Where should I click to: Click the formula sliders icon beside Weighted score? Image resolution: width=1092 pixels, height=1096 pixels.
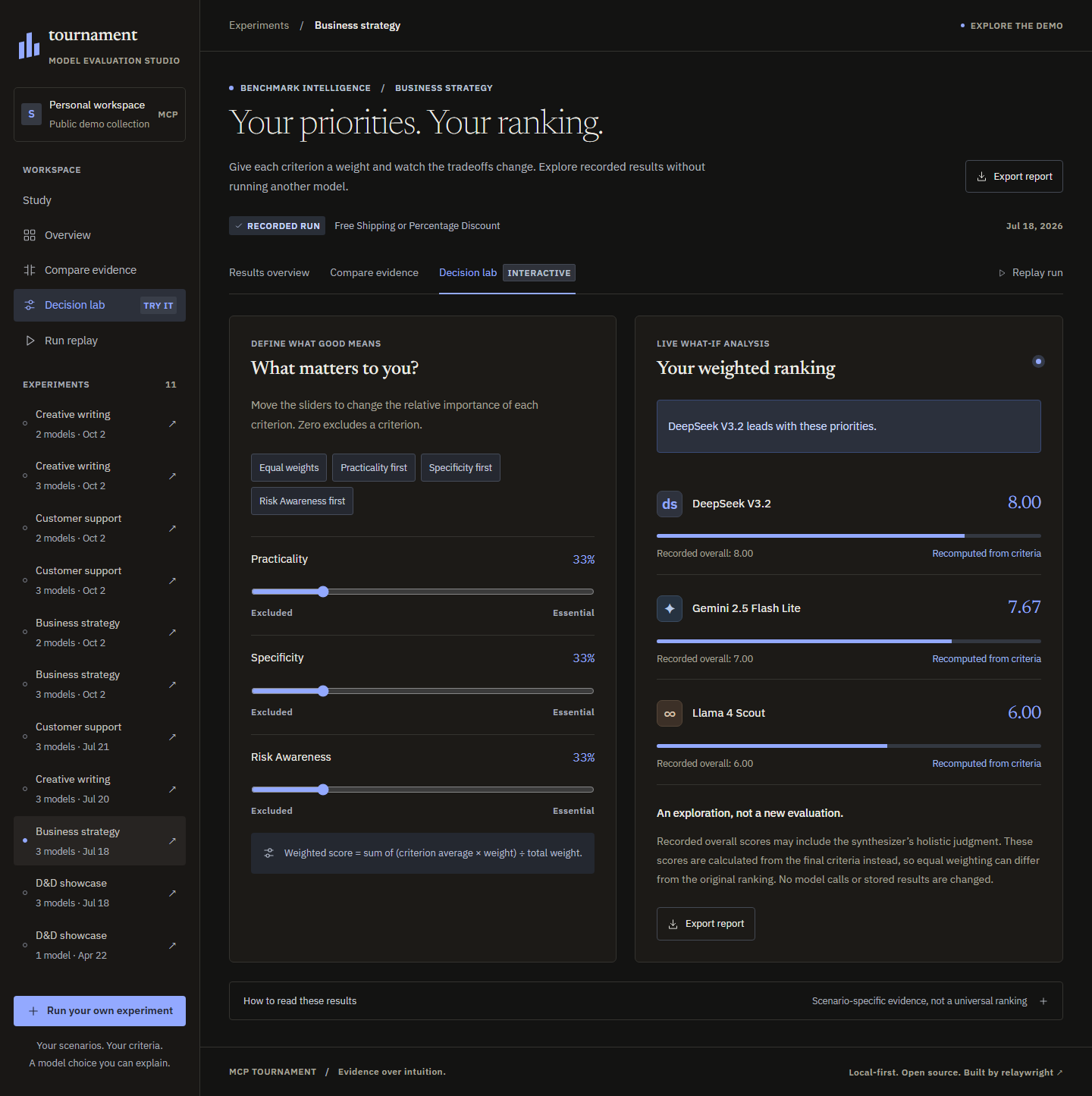click(x=268, y=853)
